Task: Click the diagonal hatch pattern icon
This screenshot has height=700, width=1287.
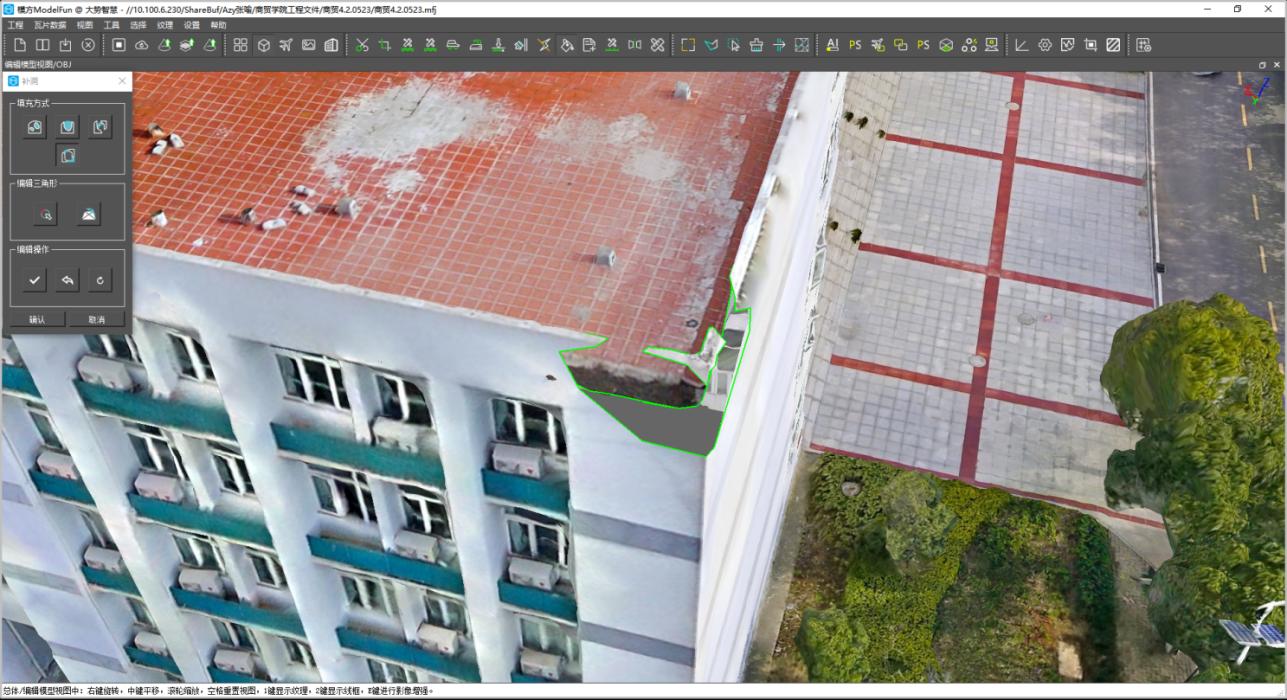Action: (1113, 45)
